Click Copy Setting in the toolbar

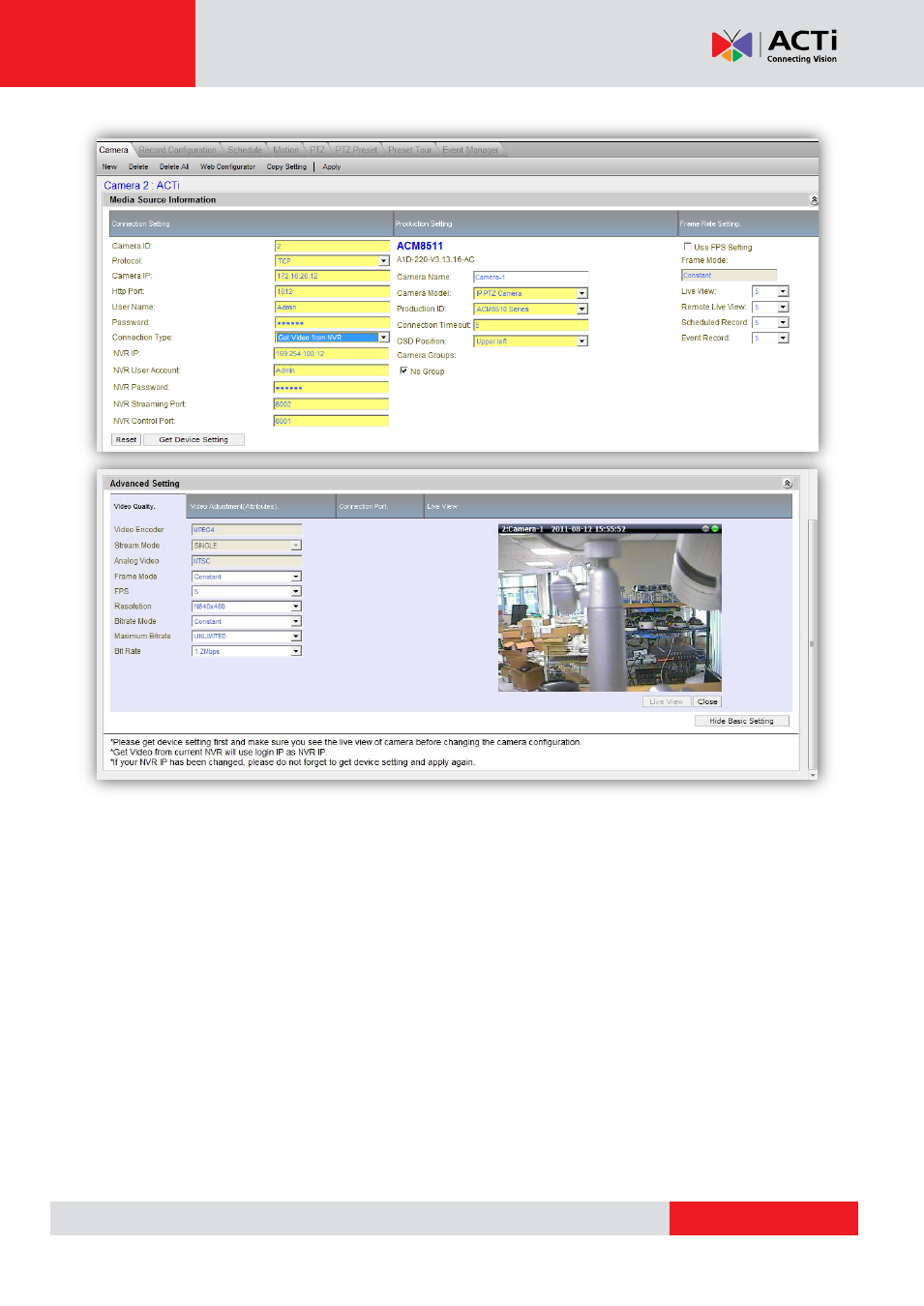tap(286, 167)
